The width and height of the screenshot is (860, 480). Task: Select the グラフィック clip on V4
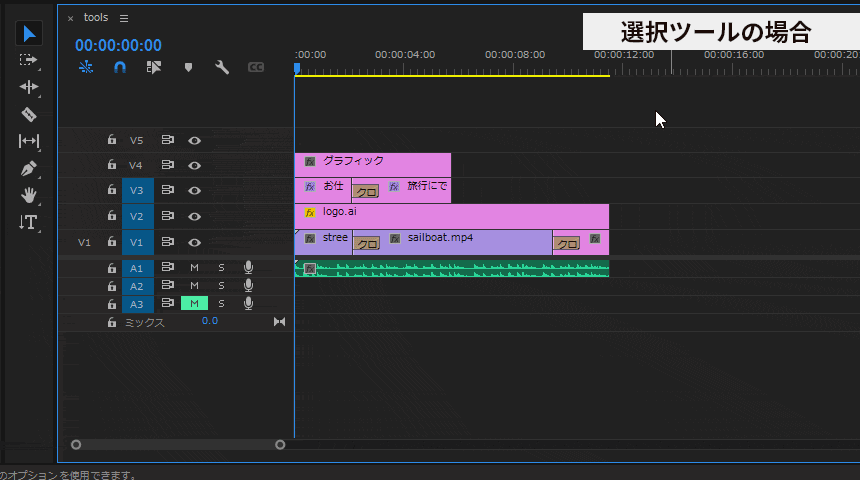point(372,165)
